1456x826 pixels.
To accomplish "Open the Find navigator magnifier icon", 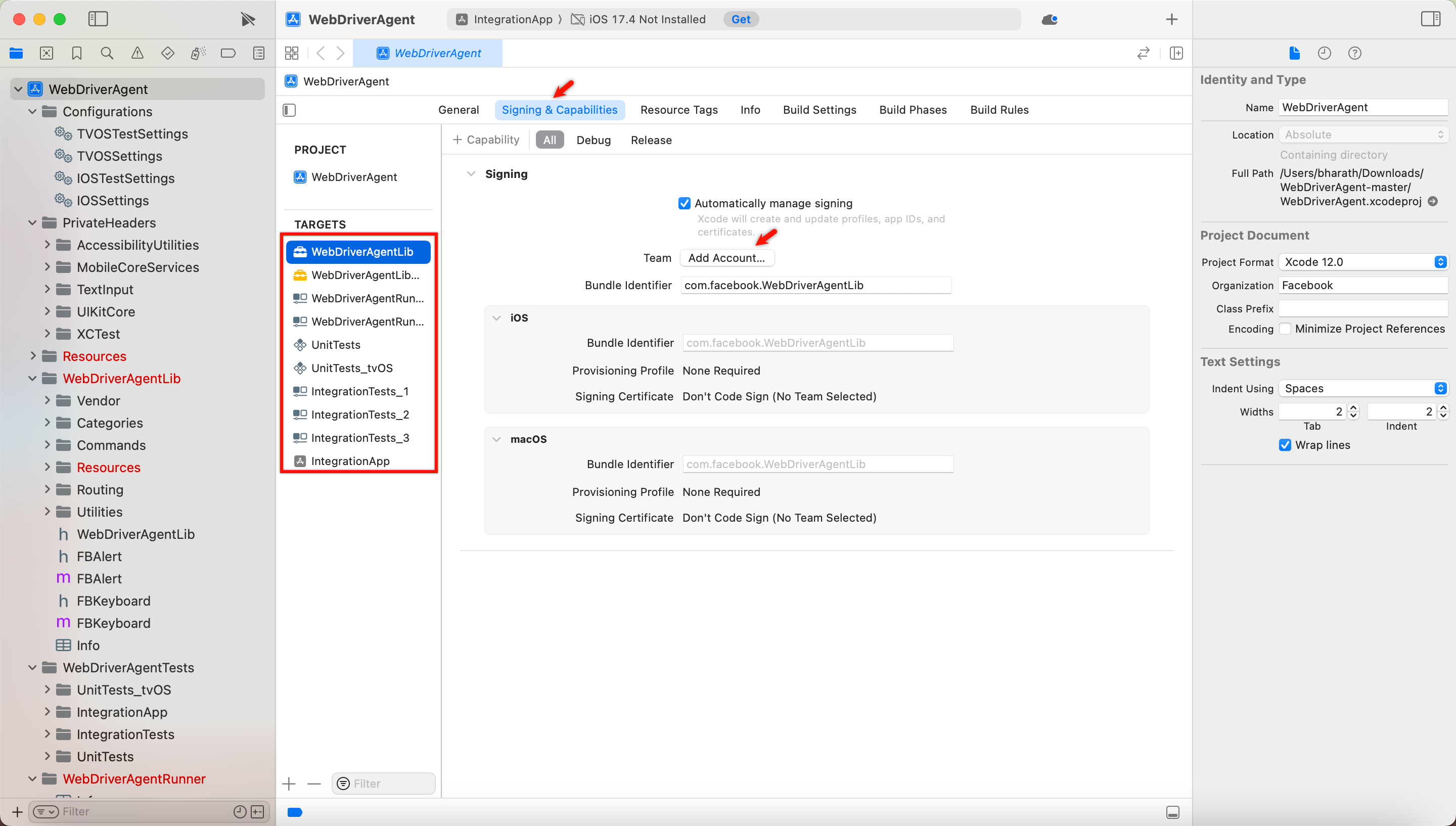I will coord(107,53).
